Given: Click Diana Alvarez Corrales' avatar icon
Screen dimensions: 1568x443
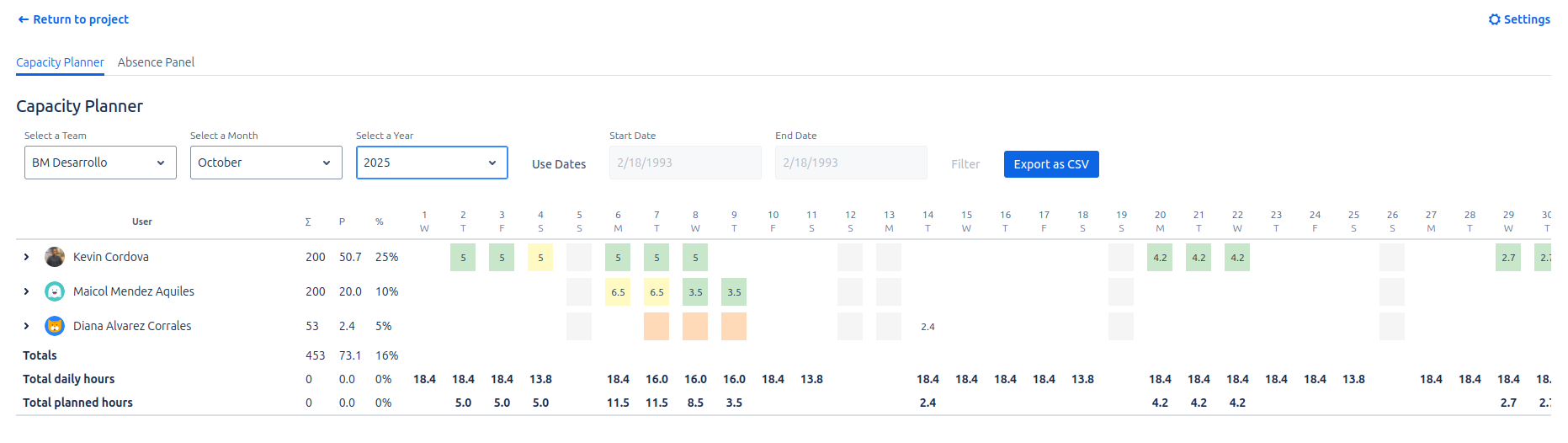Looking at the screenshot, I should coord(55,326).
